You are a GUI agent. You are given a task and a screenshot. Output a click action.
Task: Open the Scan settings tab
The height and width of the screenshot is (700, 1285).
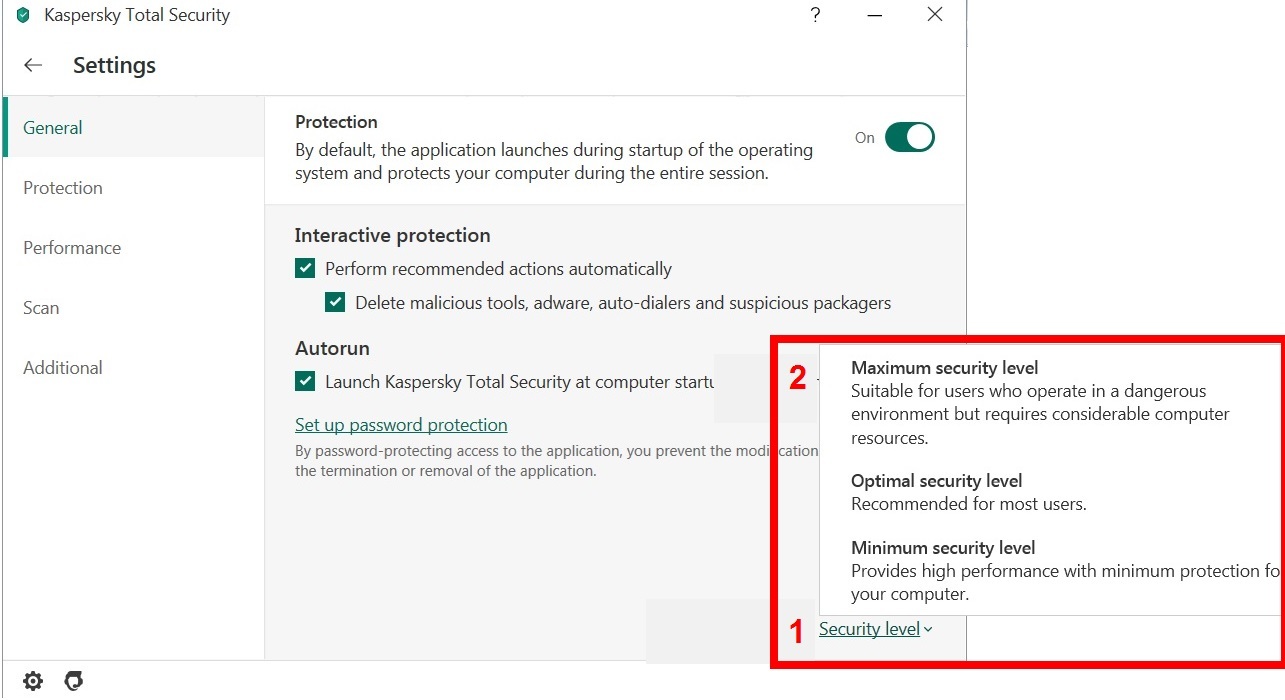pyautogui.click(x=41, y=308)
